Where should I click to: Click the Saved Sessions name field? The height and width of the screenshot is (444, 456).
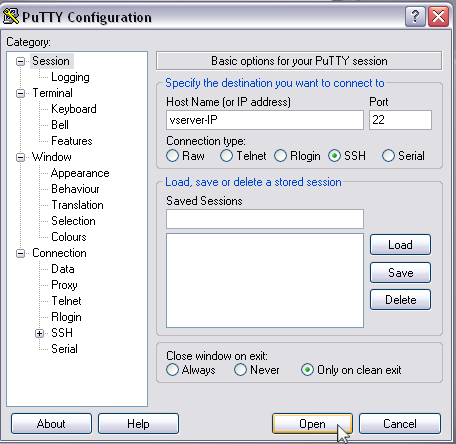coord(265,219)
